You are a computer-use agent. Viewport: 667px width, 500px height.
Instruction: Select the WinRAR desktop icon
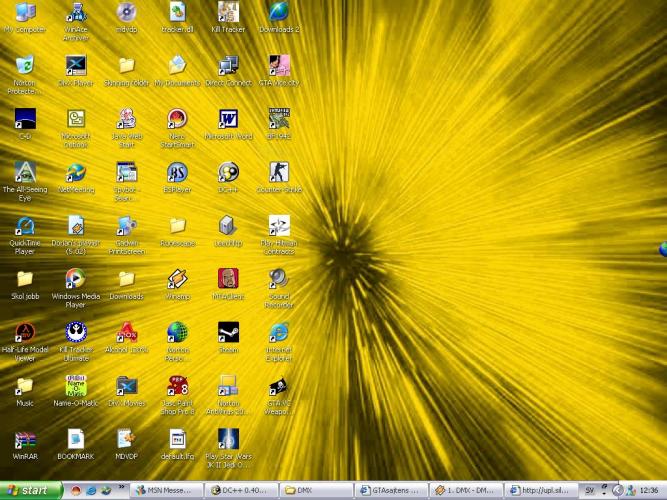click(25, 440)
